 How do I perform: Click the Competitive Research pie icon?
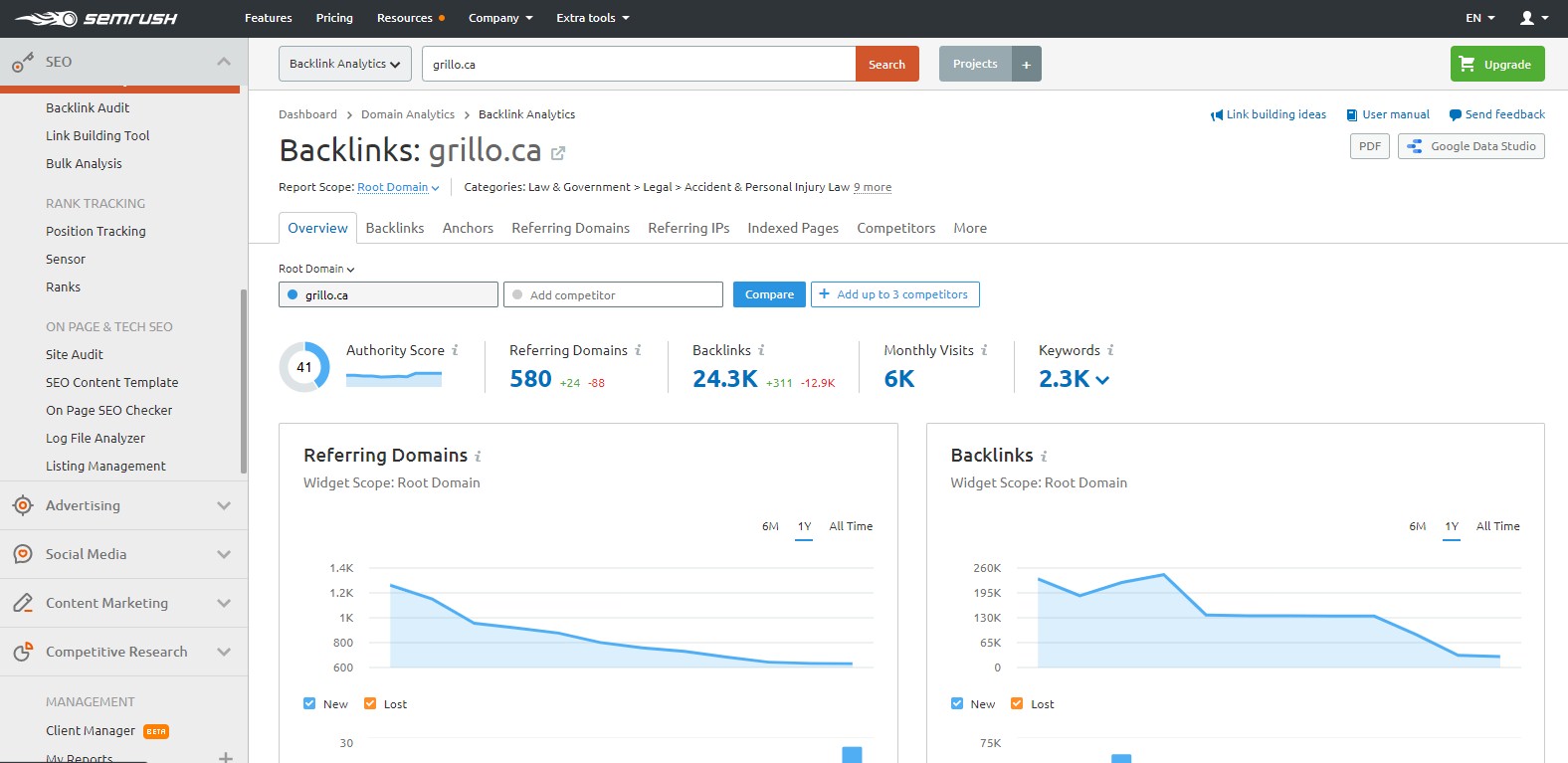[x=23, y=652]
